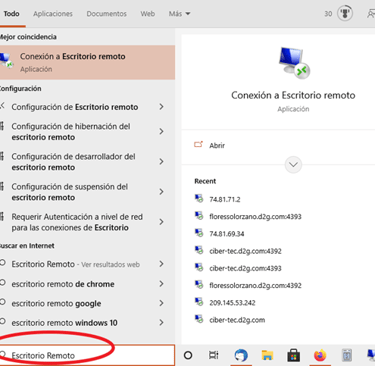Click the Escritorio Remoto search input box
Screen dimensions: 375x366
coord(87,355)
